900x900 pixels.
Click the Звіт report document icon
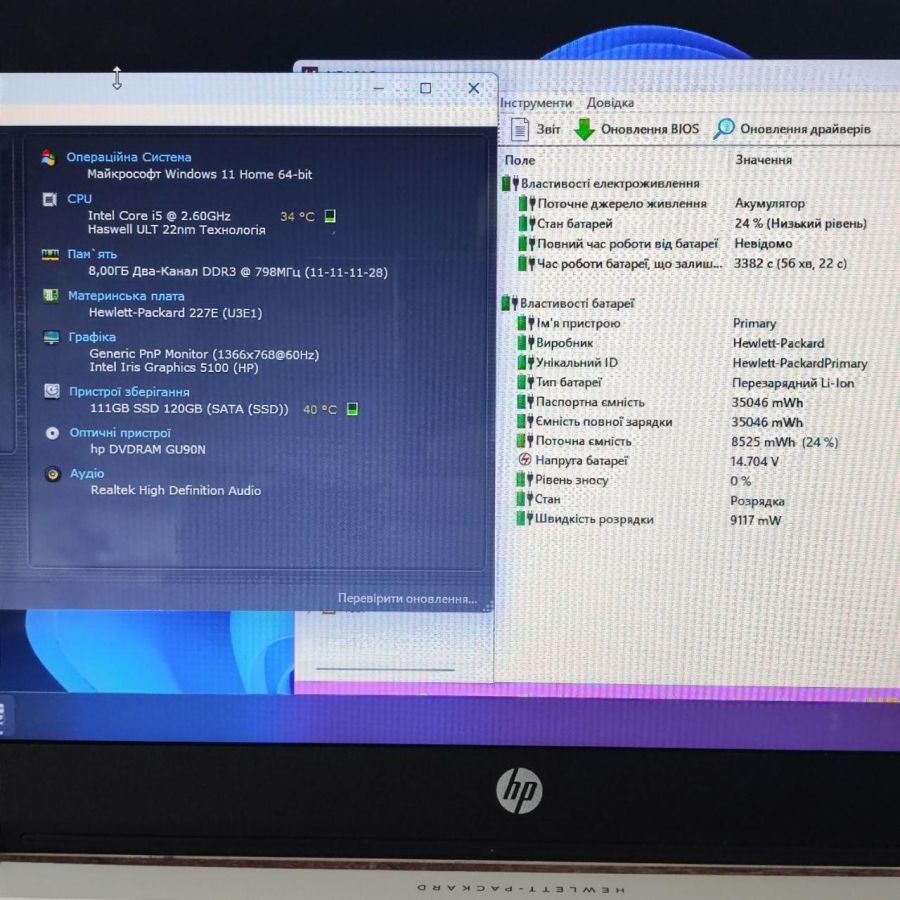[519, 129]
